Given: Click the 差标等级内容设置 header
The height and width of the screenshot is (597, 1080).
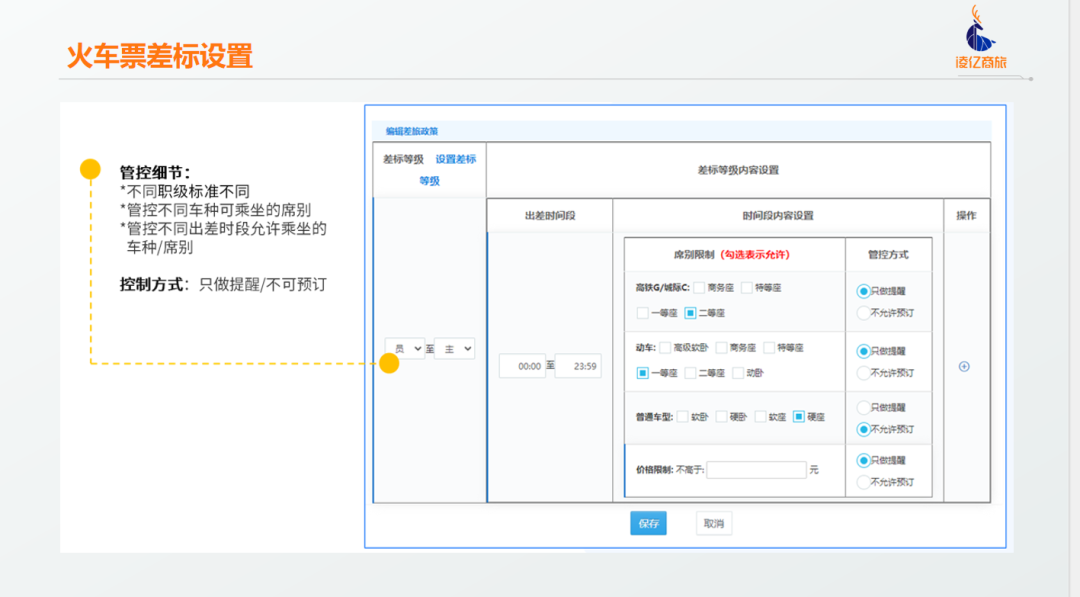Looking at the screenshot, I should point(738,170).
